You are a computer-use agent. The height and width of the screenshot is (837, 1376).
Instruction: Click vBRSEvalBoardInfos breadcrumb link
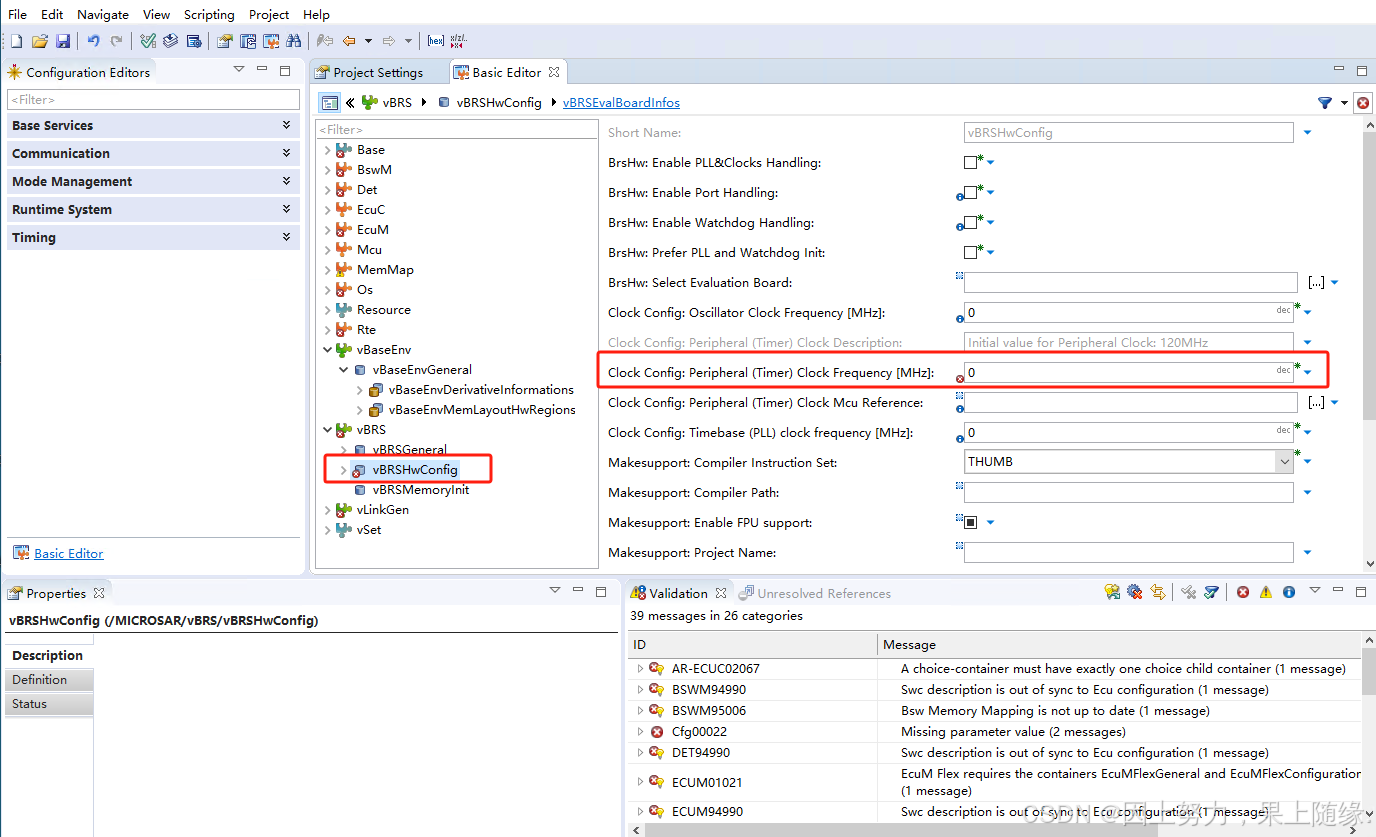click(621, 102)
